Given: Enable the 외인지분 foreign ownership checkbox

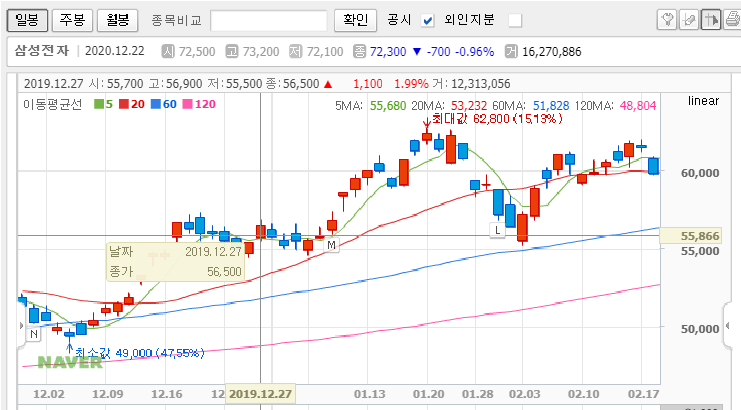Looking at the screenshot, I should [x=515, y=21].
